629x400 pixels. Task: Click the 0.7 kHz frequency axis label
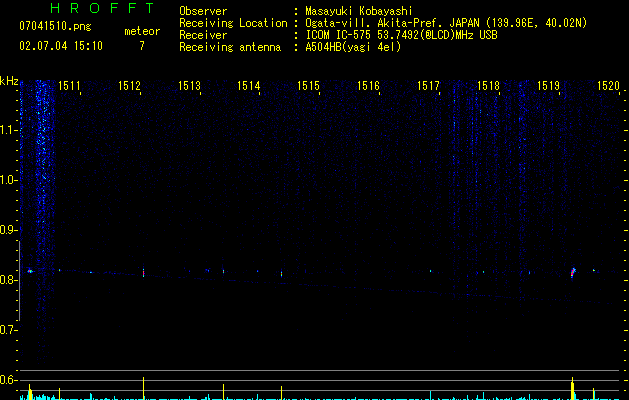(x=8, y=330)
